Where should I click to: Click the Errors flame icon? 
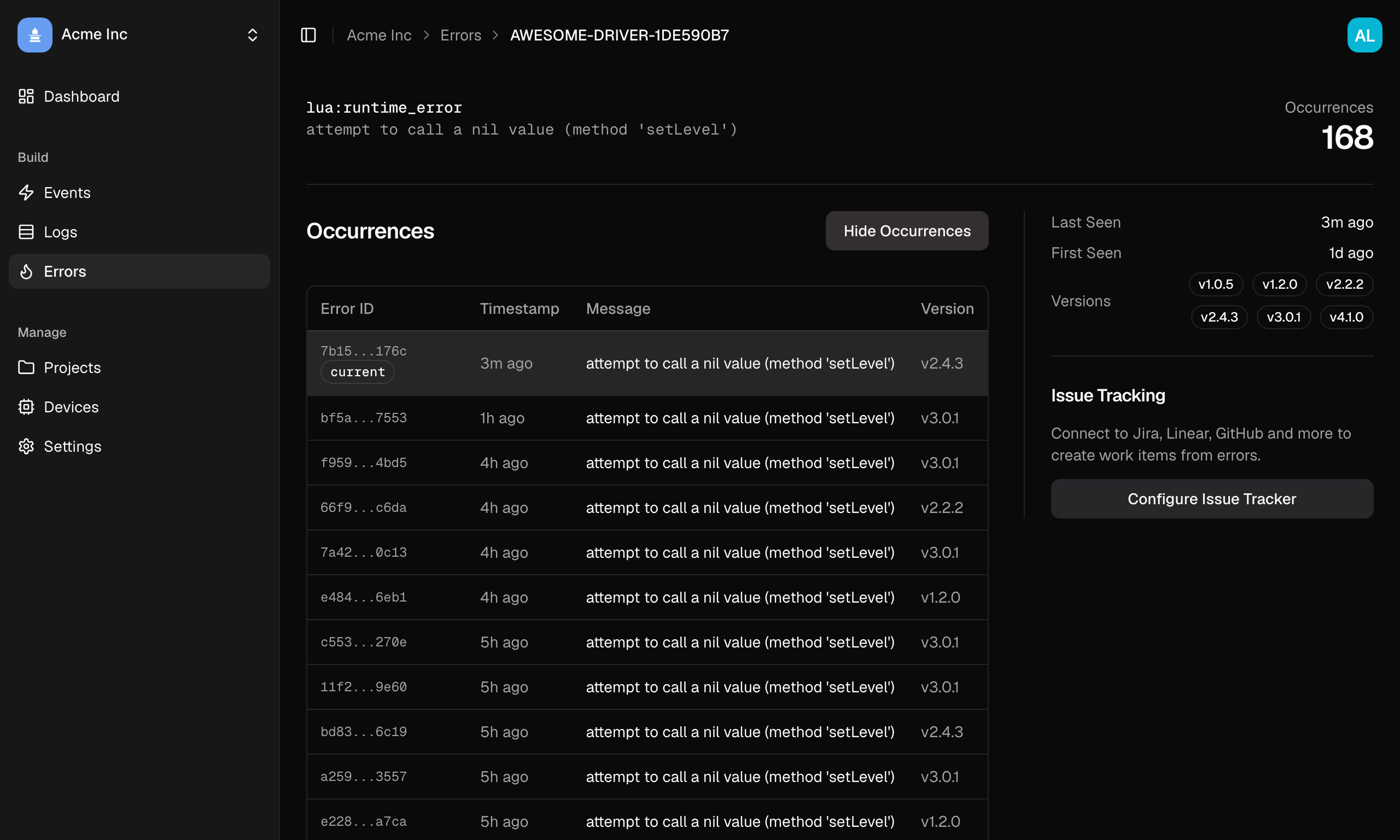click(26, 272)
